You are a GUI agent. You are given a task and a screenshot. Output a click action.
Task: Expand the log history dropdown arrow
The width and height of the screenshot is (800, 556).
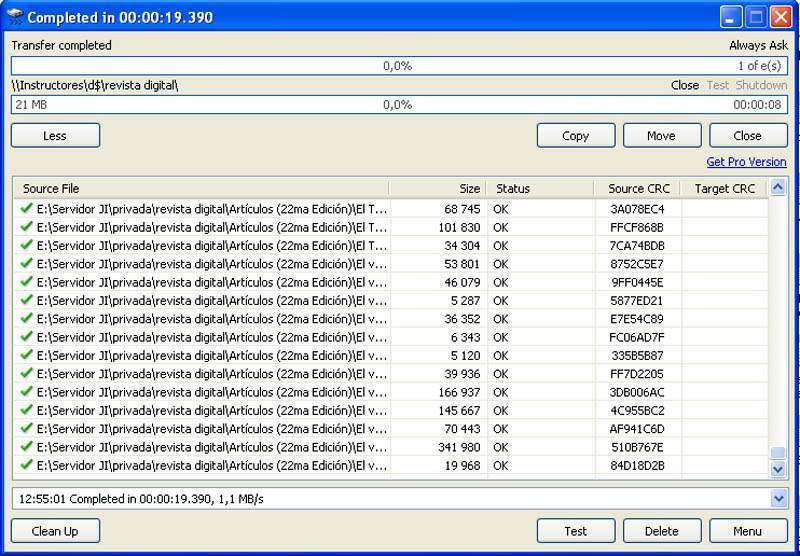(x=779, y=498)
